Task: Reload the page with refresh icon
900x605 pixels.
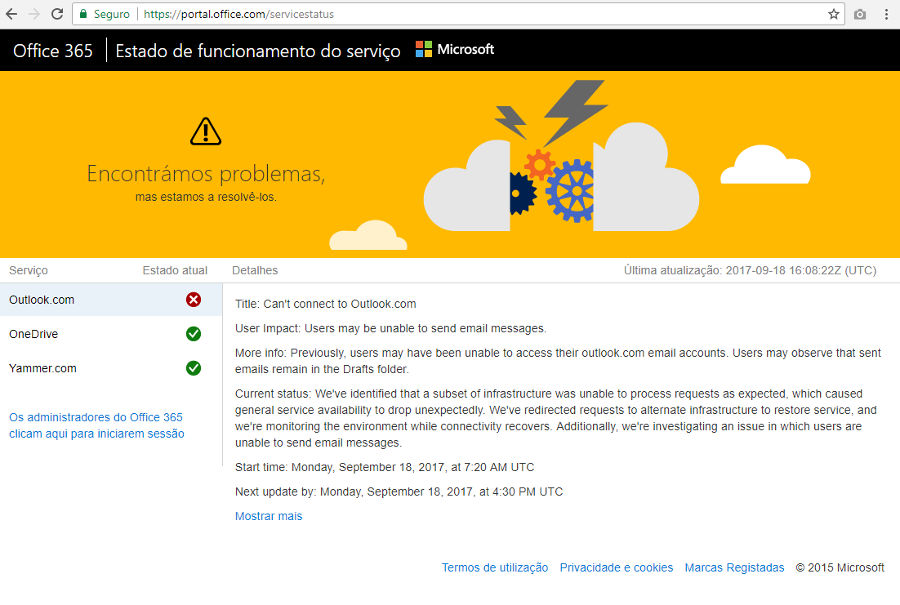Action: (x=57, y=14)
